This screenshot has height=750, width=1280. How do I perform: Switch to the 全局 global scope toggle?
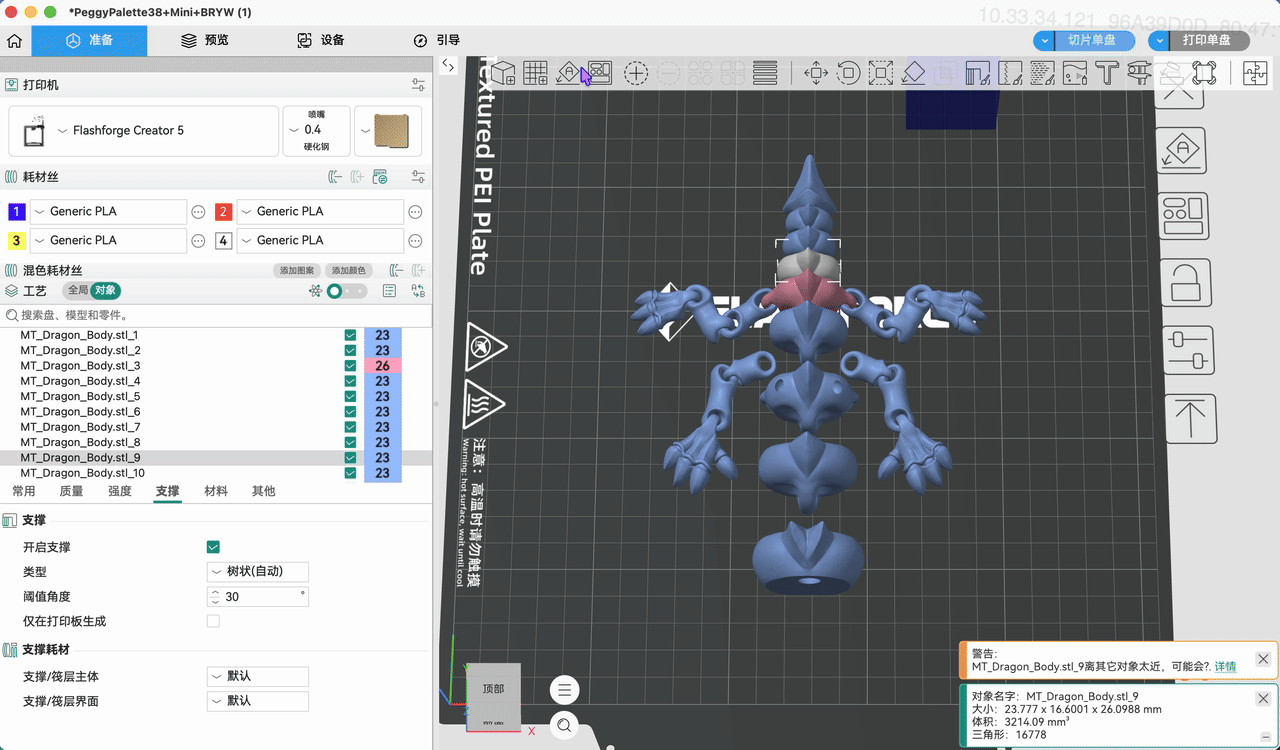coord(77,291)
